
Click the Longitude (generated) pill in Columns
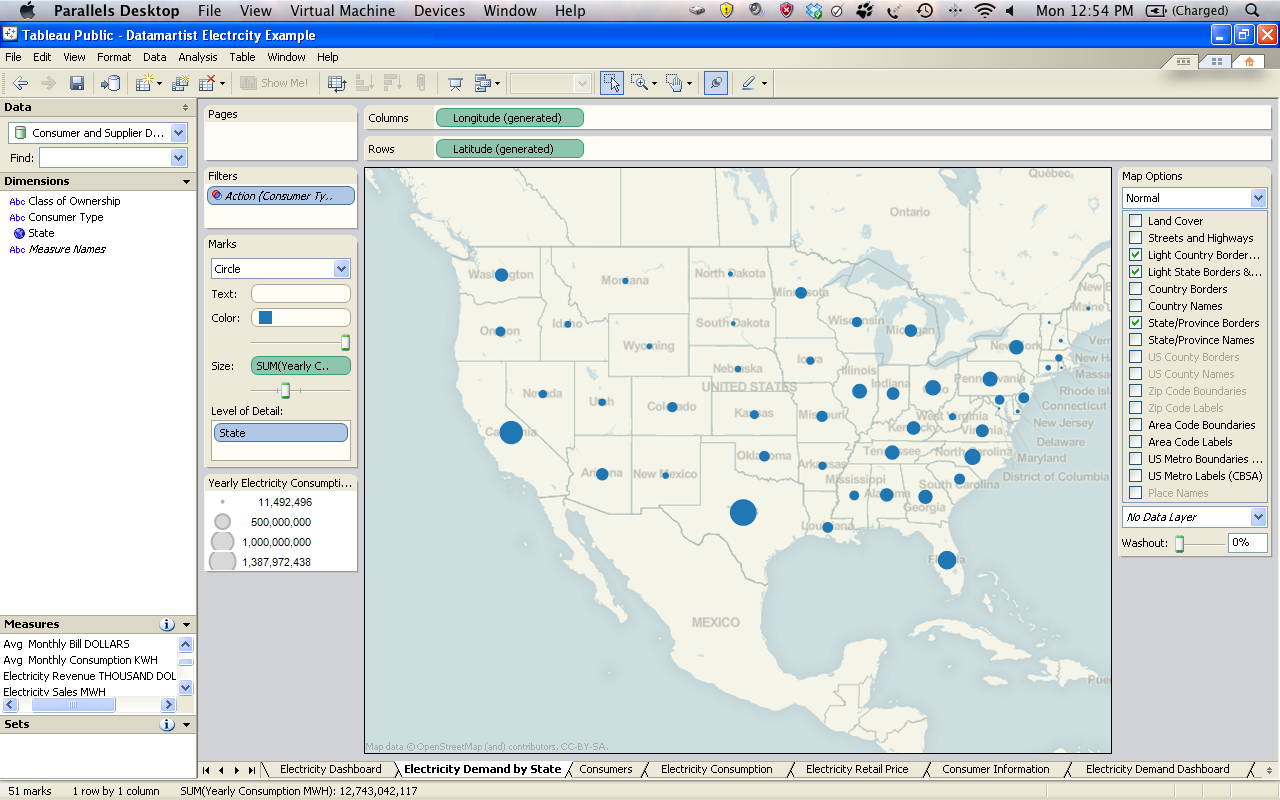tap(509, 118)
